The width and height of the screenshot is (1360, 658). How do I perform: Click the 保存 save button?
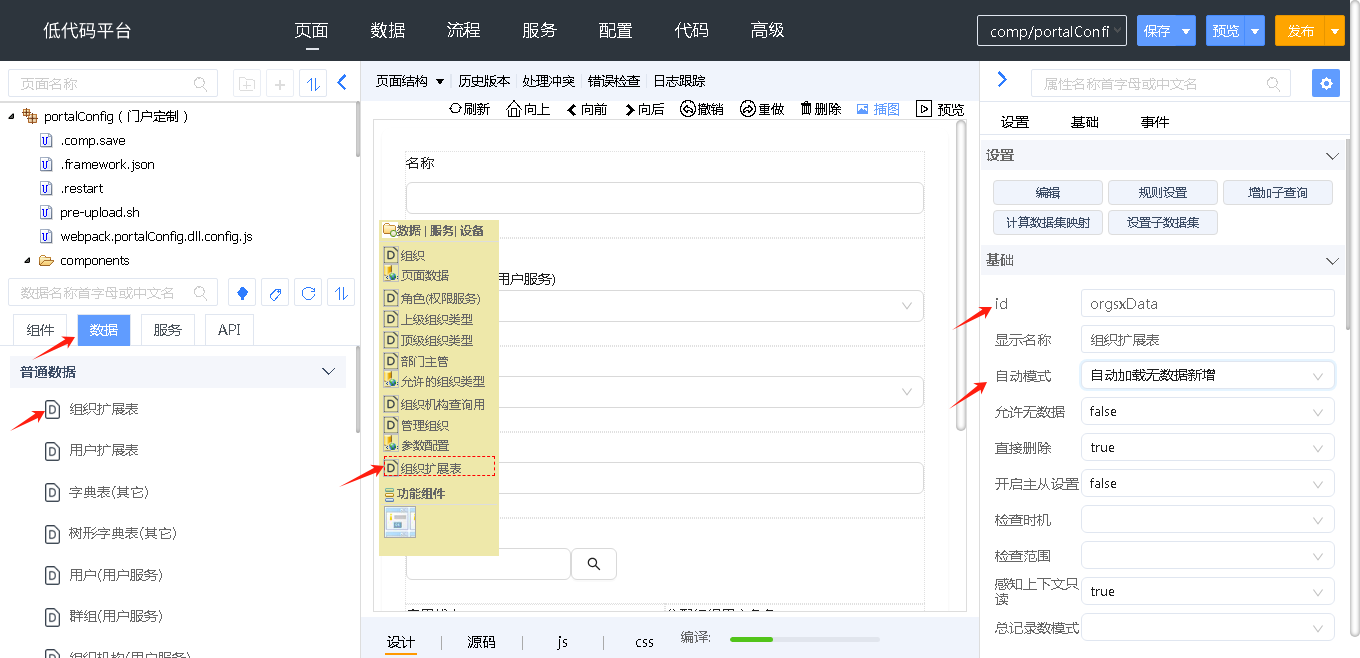point(1157,31)
